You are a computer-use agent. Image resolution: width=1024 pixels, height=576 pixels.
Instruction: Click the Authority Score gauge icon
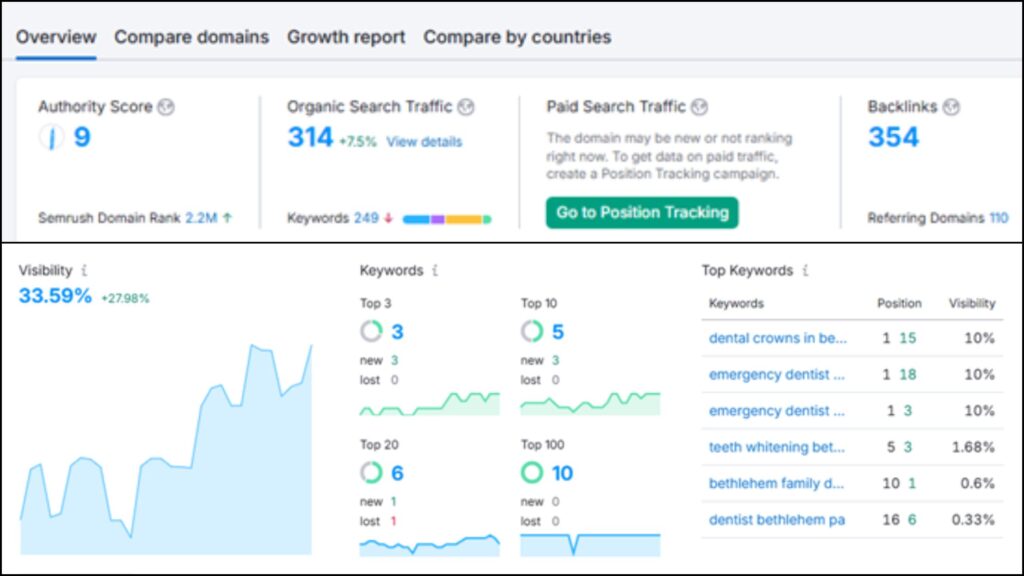[x=51, y=137]
